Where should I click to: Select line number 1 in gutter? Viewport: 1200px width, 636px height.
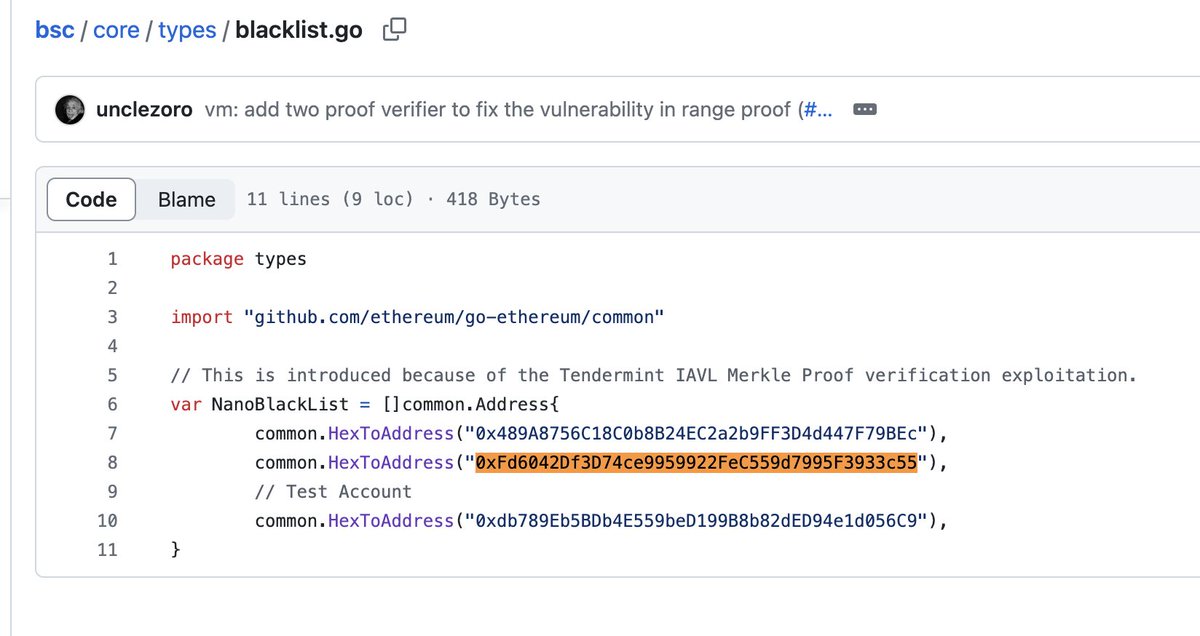click(112, 259)
